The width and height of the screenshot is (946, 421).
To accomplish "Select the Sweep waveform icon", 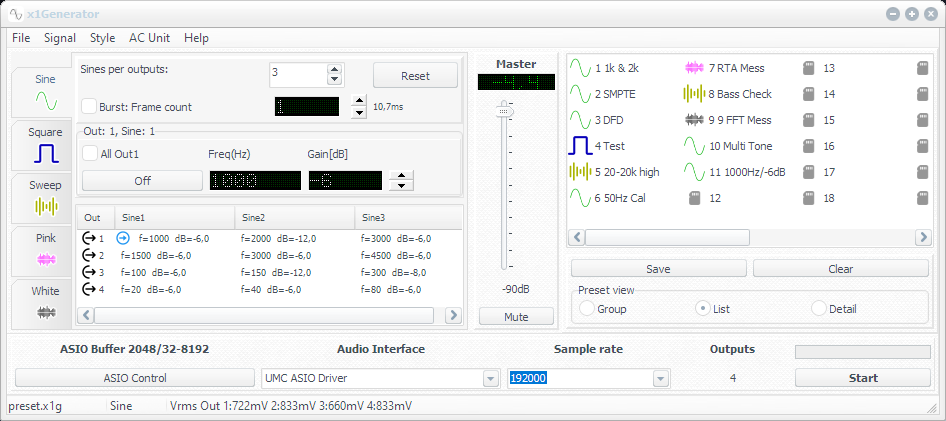I will [45, 206].
